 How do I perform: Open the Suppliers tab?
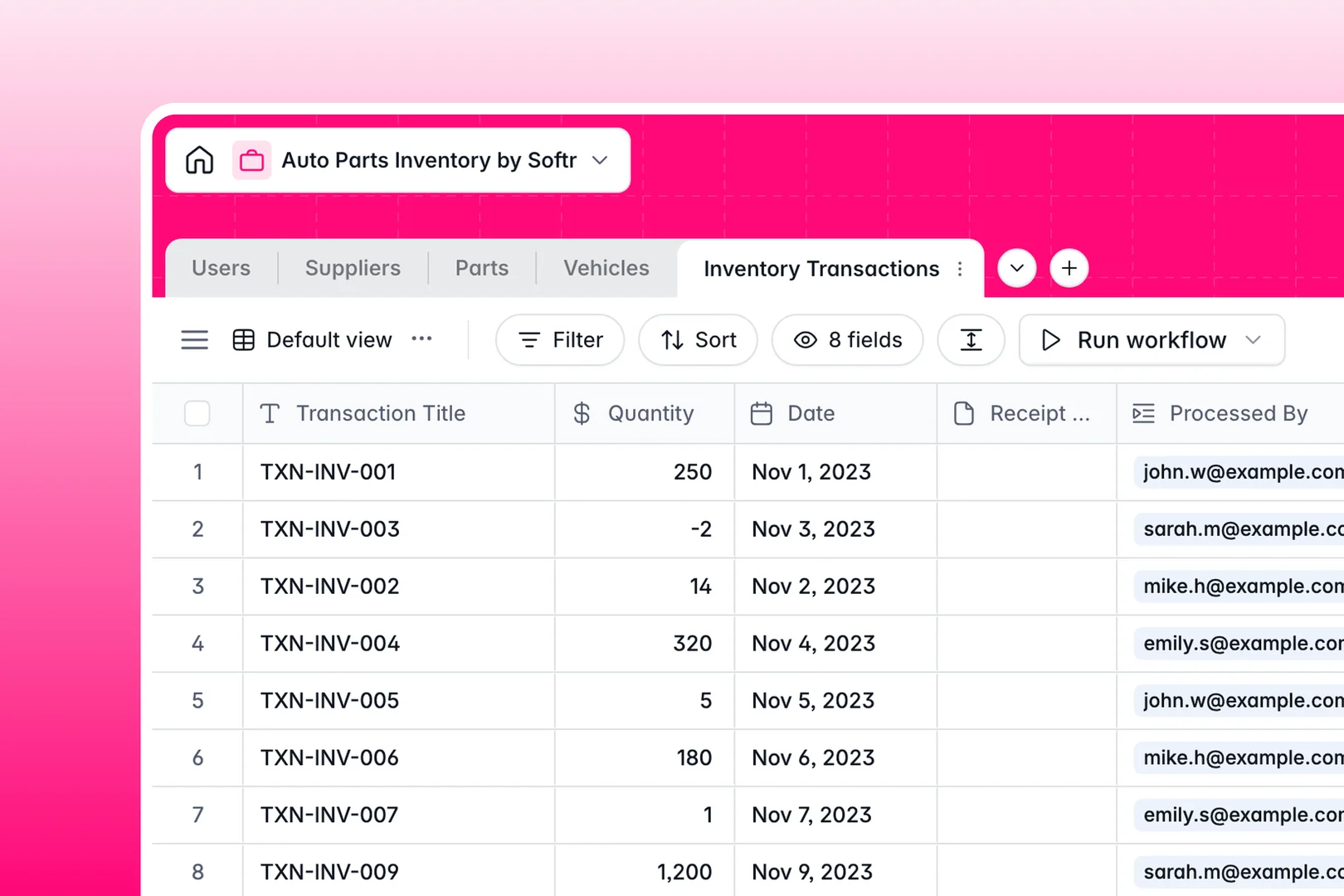353,268
